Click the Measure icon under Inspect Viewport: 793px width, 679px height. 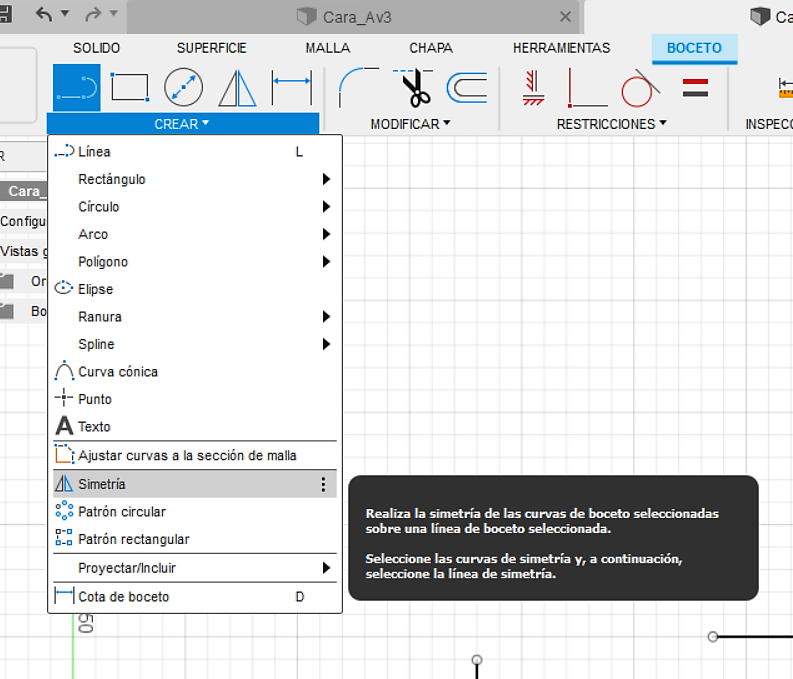[x=785, y=88]
